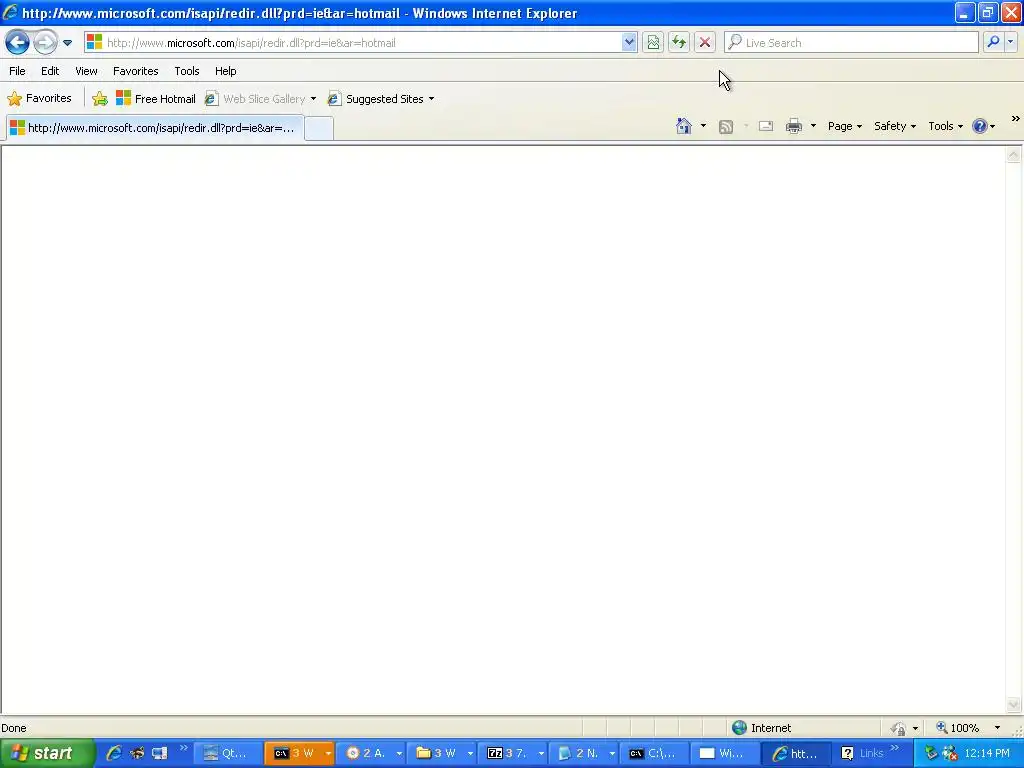Open Web Slice Gallery link
Screen dimensions: 1024x768
255,99
